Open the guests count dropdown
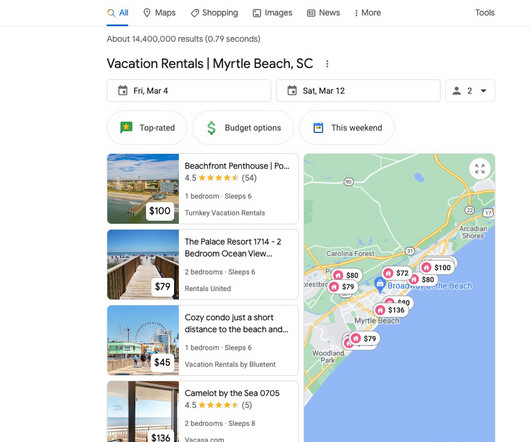Image resolution: width=530 pixels, height=442 pixels. (x=470, y=91)
